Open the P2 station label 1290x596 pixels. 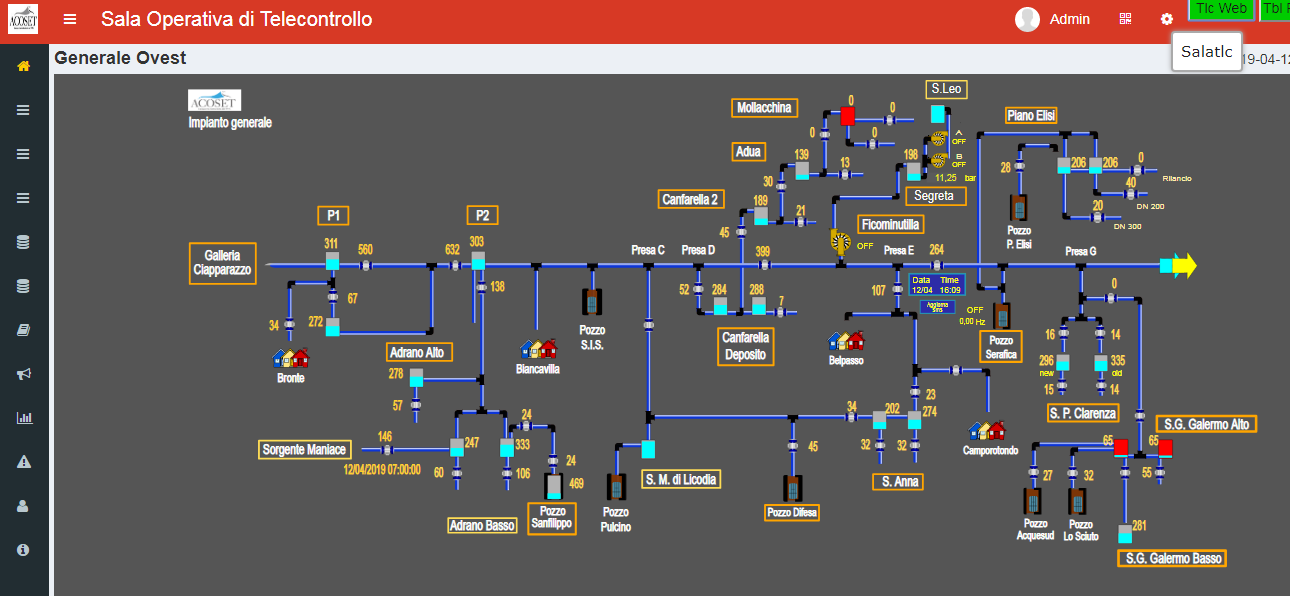(x=482, y=215)
